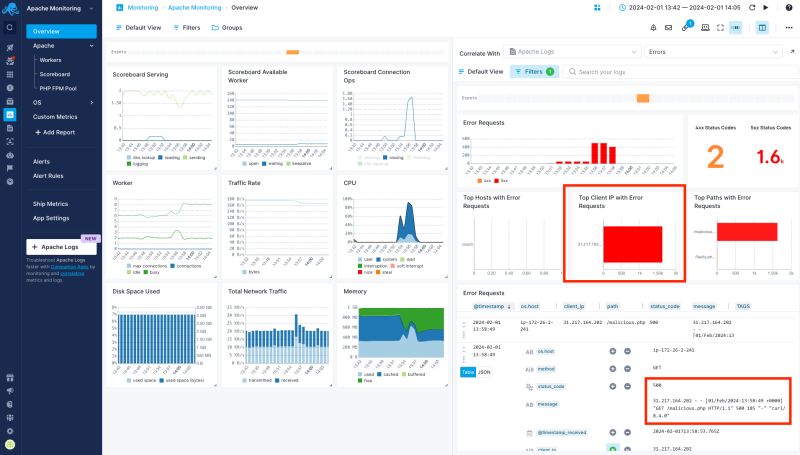The image size is (800, 455).
Task: Open the Apache Logs correlate dropdown
Action: pos(573,52)
